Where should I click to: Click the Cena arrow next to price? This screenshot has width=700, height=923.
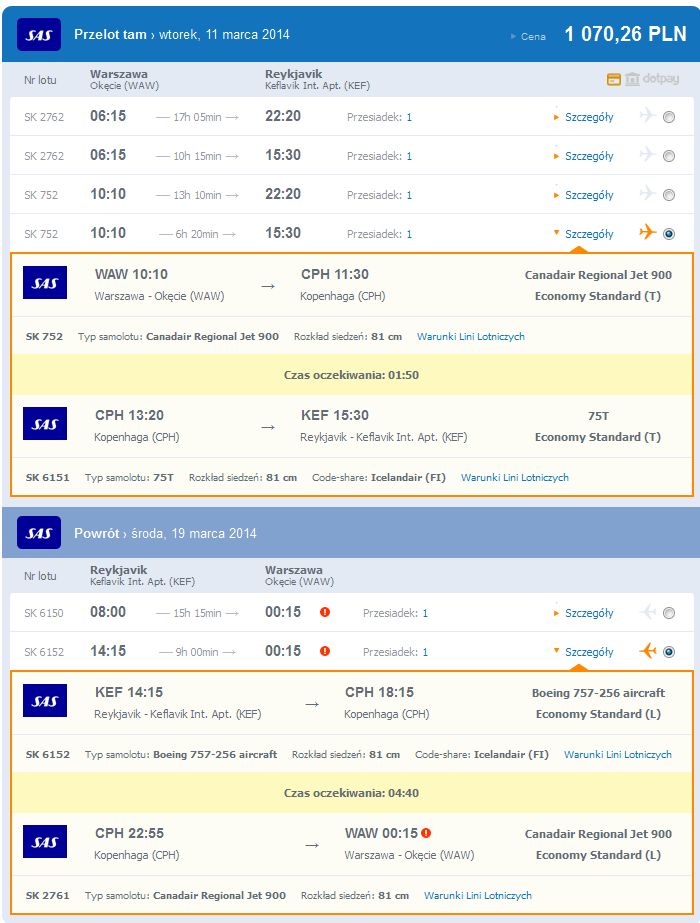pyautogui.click(x=513, y=36)
